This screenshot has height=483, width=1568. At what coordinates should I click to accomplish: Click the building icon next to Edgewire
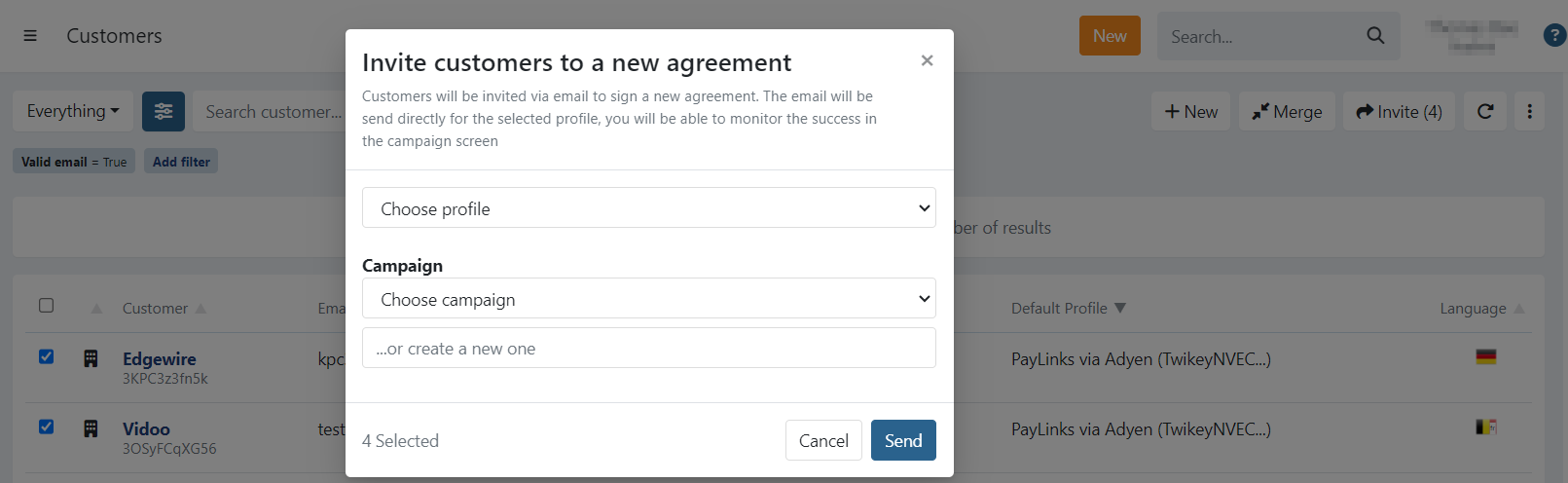91,358
